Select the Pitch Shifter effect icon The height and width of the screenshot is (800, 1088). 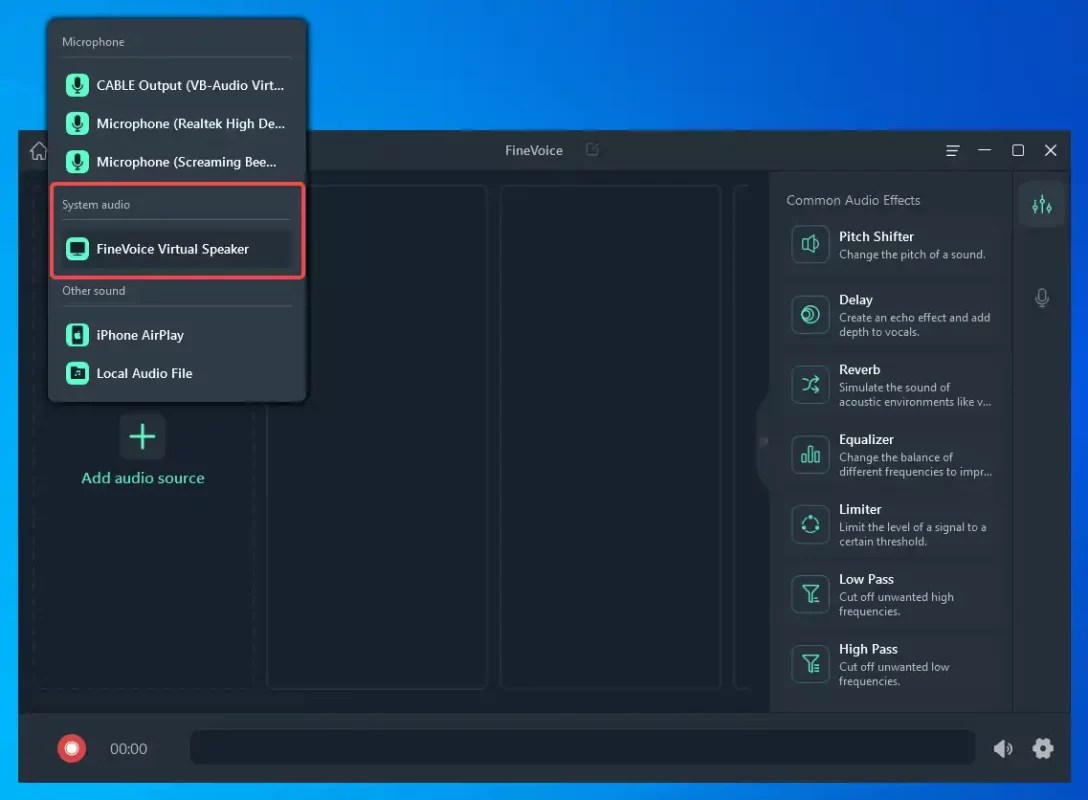[x=810, y=245]
